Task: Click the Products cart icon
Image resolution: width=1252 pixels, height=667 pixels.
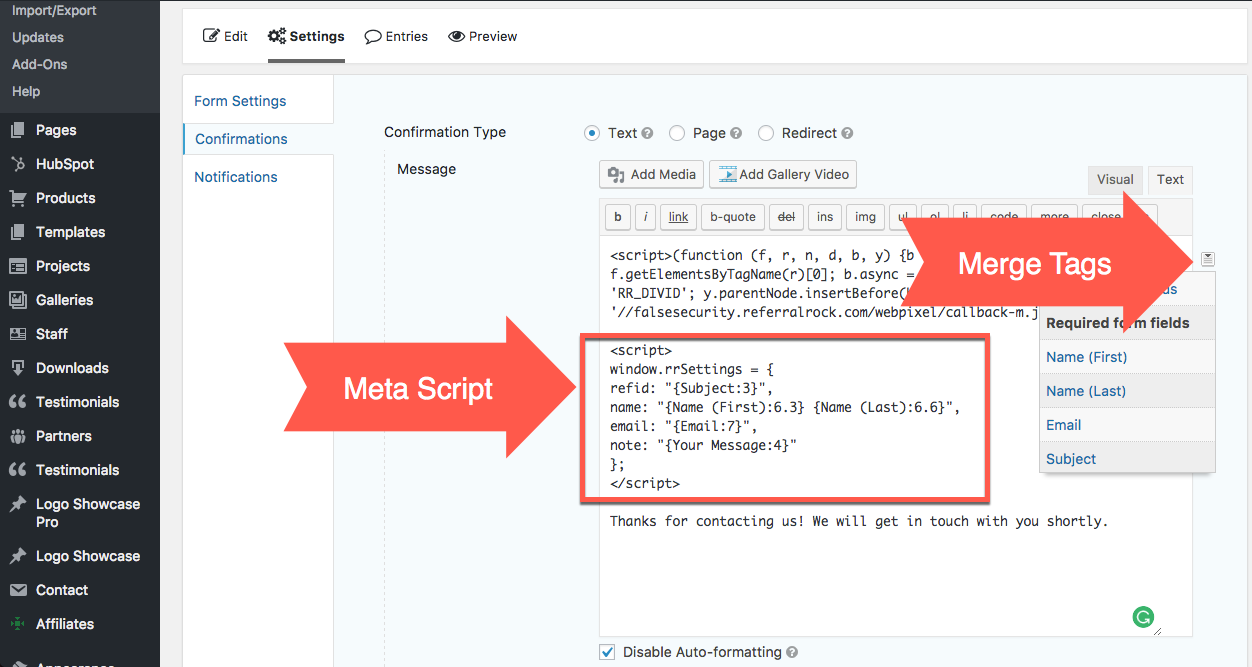Action: [17, 198]
